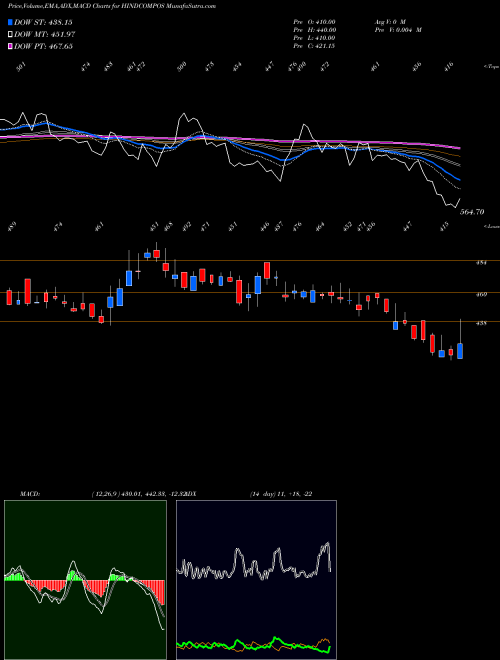The height and width of the screenshot is (660, 500).
Task: Select the 'DOW PT: 467.65' legend text
Action: [43, 46]
